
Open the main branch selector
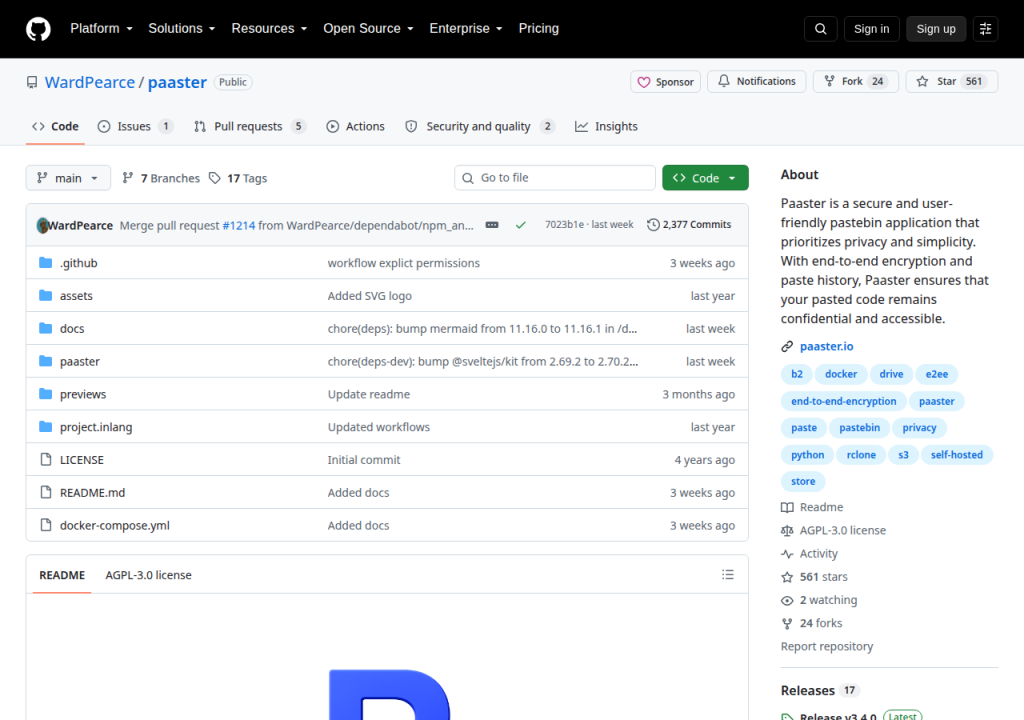(x=68, y=178)
